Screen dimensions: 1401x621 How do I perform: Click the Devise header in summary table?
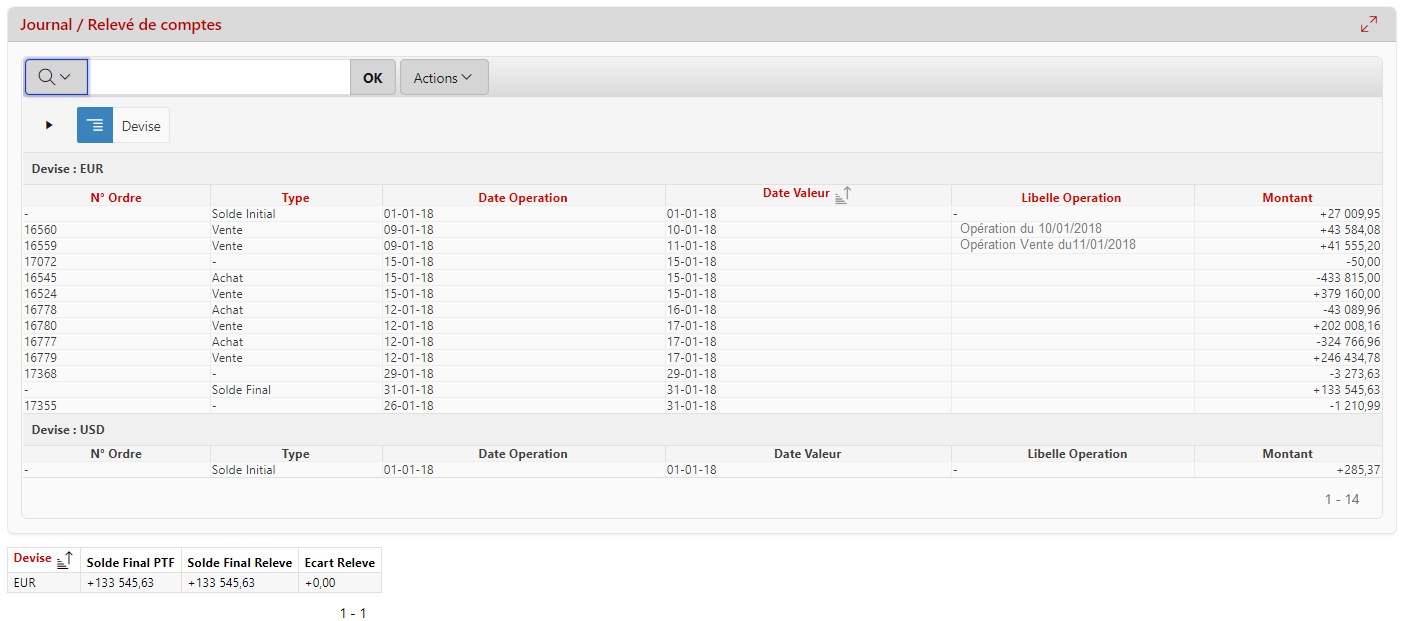[32, 559]
